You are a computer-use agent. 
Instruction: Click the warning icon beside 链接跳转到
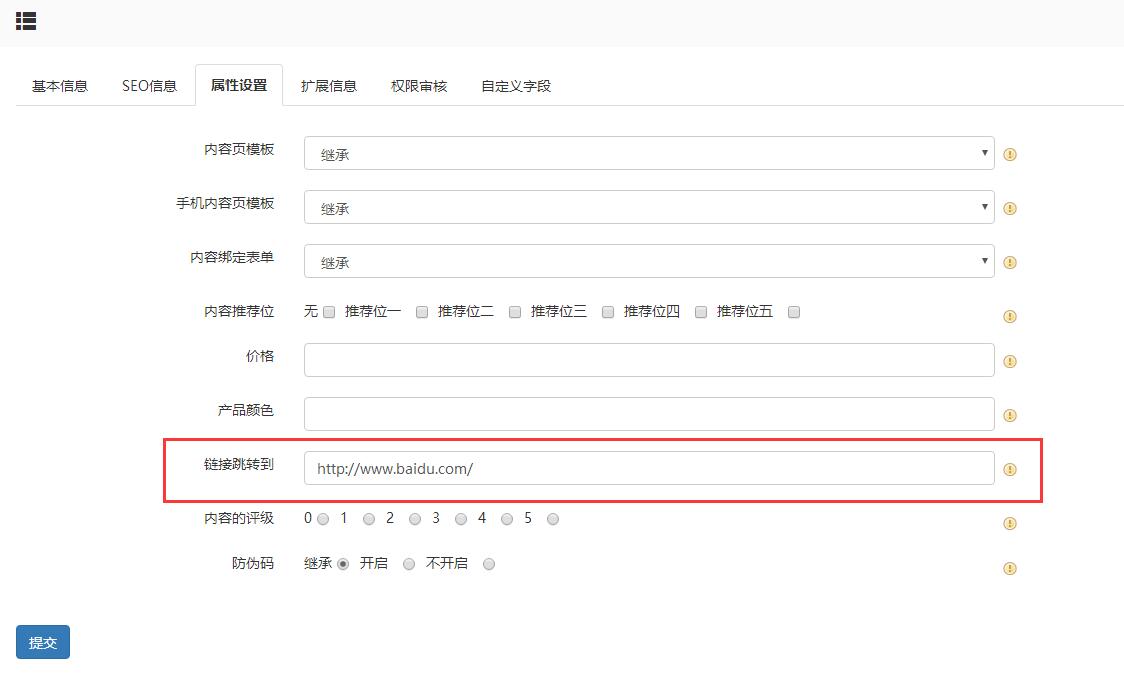[1009, 468]
